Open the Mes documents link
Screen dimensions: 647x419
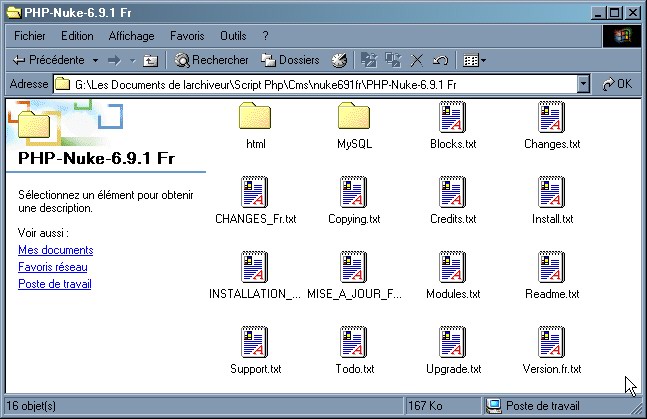56,250
